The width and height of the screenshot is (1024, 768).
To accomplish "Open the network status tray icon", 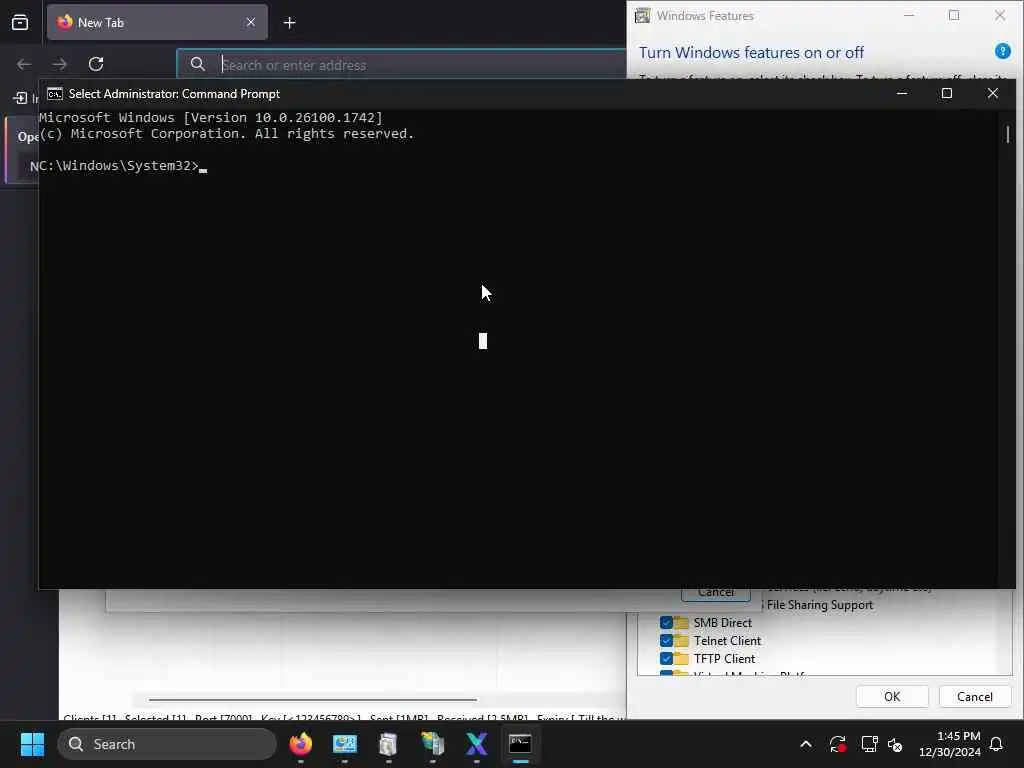I will tap(869, 744).
